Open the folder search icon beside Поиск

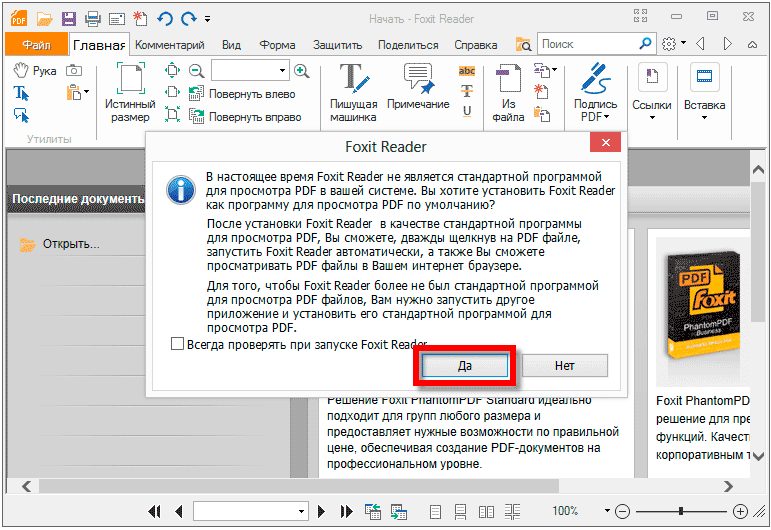(x=523, y=44)
